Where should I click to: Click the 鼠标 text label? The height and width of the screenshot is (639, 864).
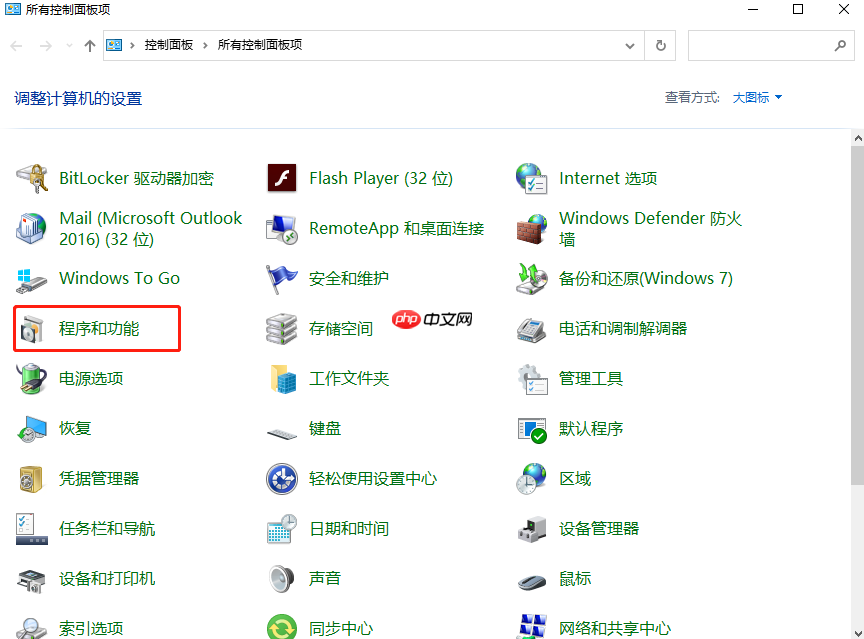coord(575,579)
